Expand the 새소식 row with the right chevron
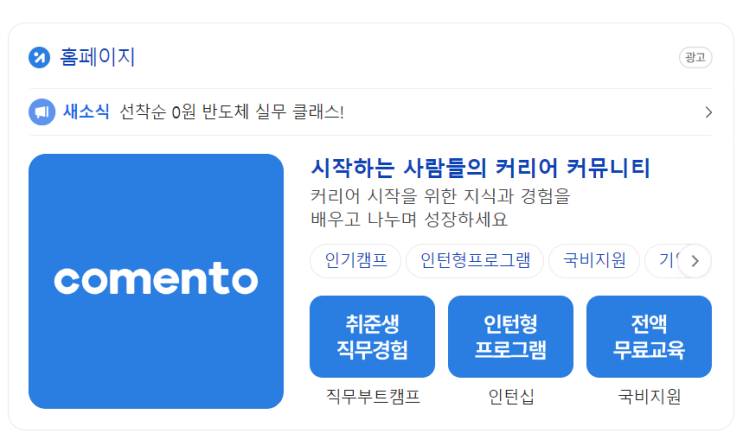The height and width of the screenshot is (446, 743). pyautogui.click(x=708, y=112)
